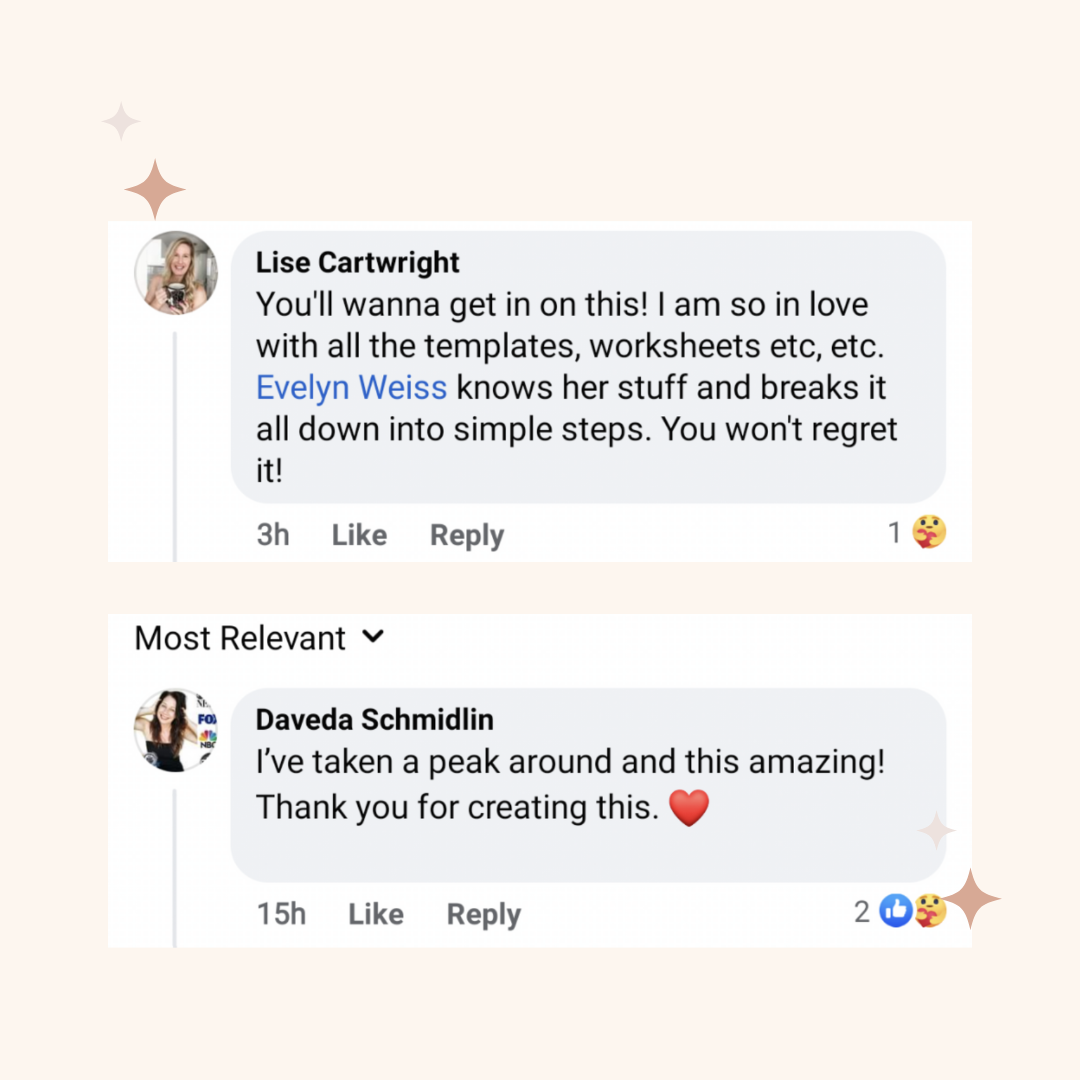This screenshot has width=1080, height=1080.
Task: Click reaction count 1 on Lise's comment
Action: pyautogui.click(x=895, y=533)
